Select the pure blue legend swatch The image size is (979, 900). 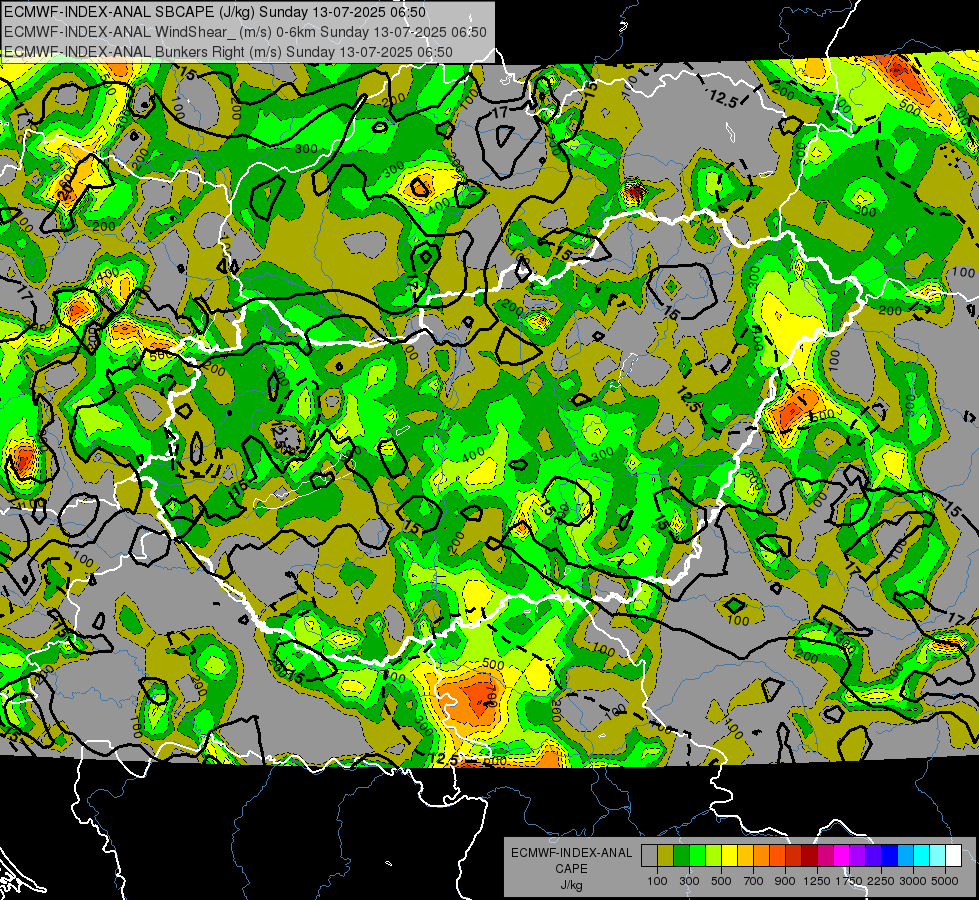pos(890,855)
